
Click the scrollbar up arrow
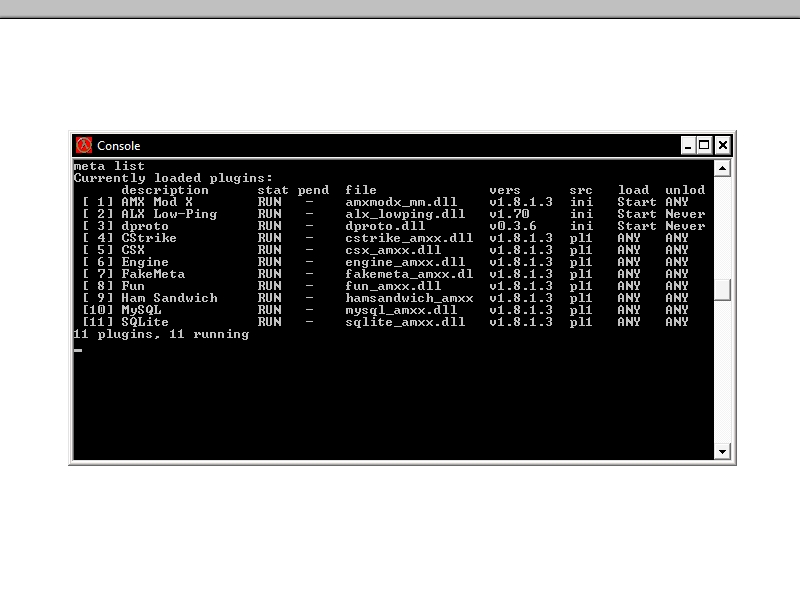(x=722, y=168)
